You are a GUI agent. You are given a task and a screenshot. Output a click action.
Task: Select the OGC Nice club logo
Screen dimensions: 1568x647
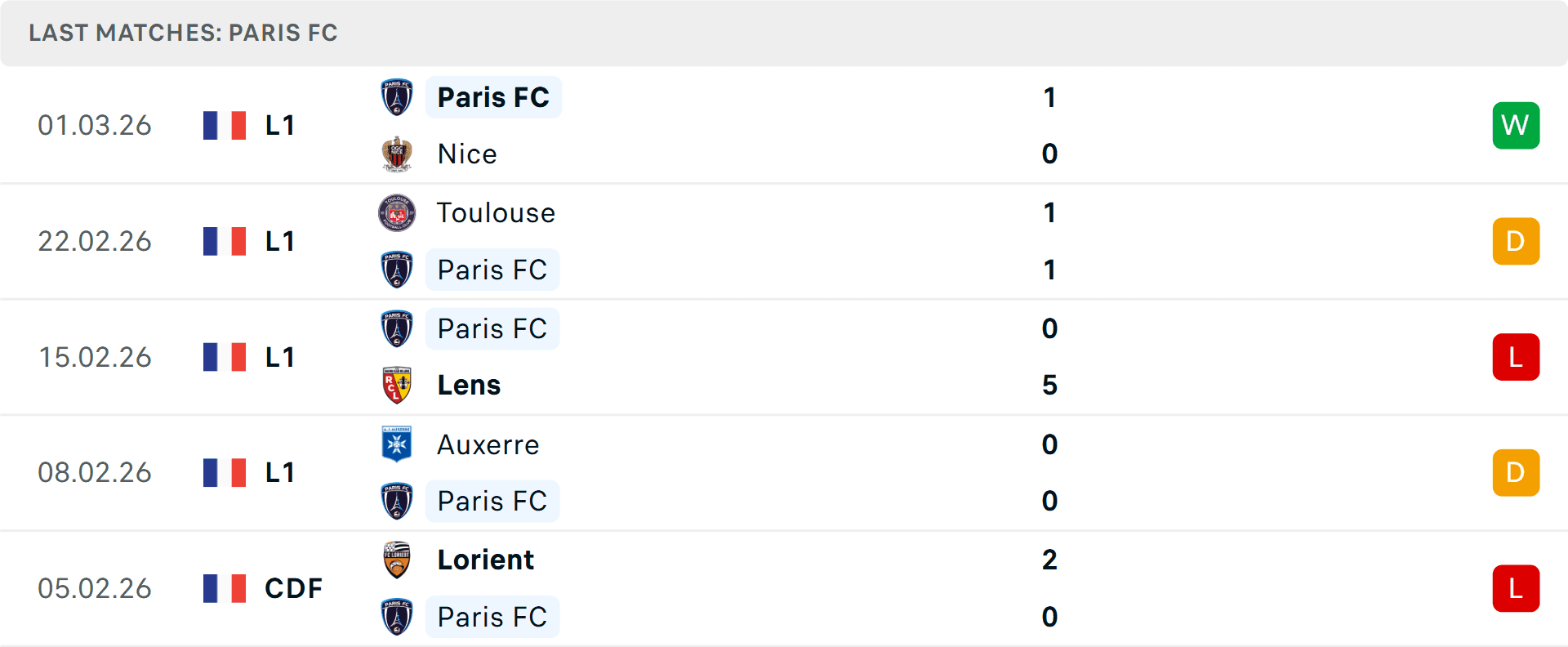(397, 154)
